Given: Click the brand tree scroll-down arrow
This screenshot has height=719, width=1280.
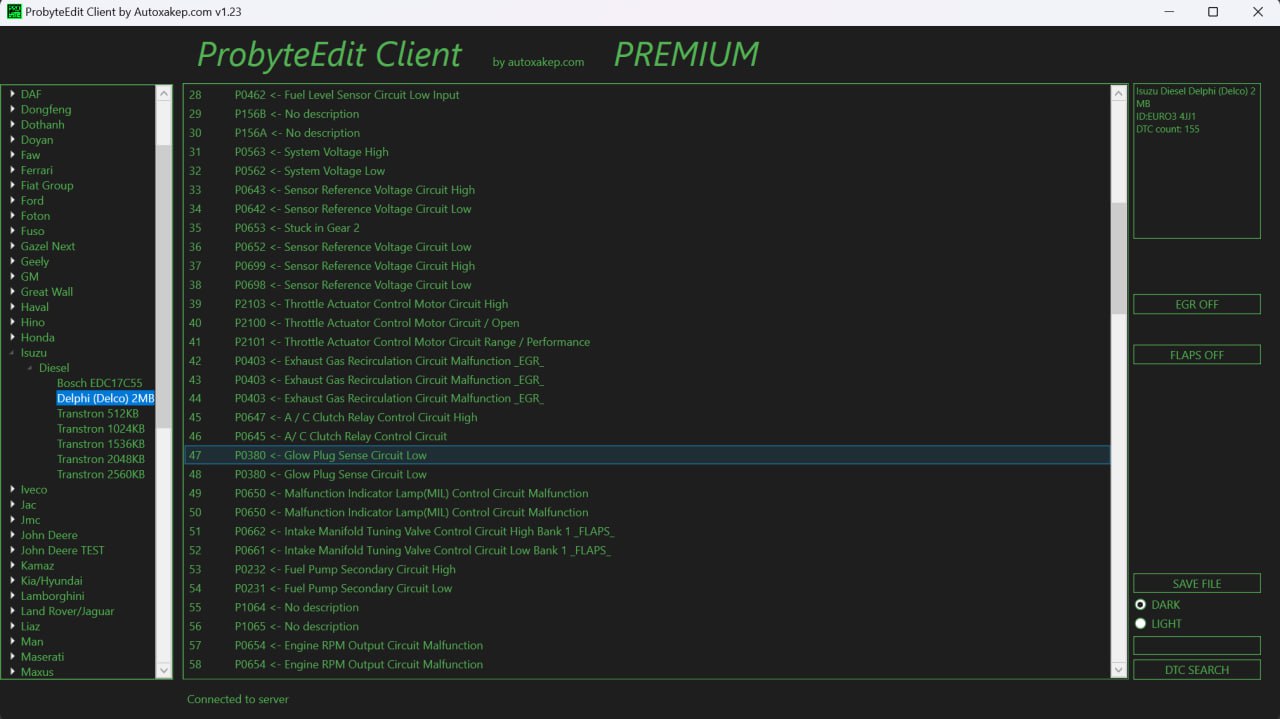Looking at the screenshot, I should [x=164, y=670].
